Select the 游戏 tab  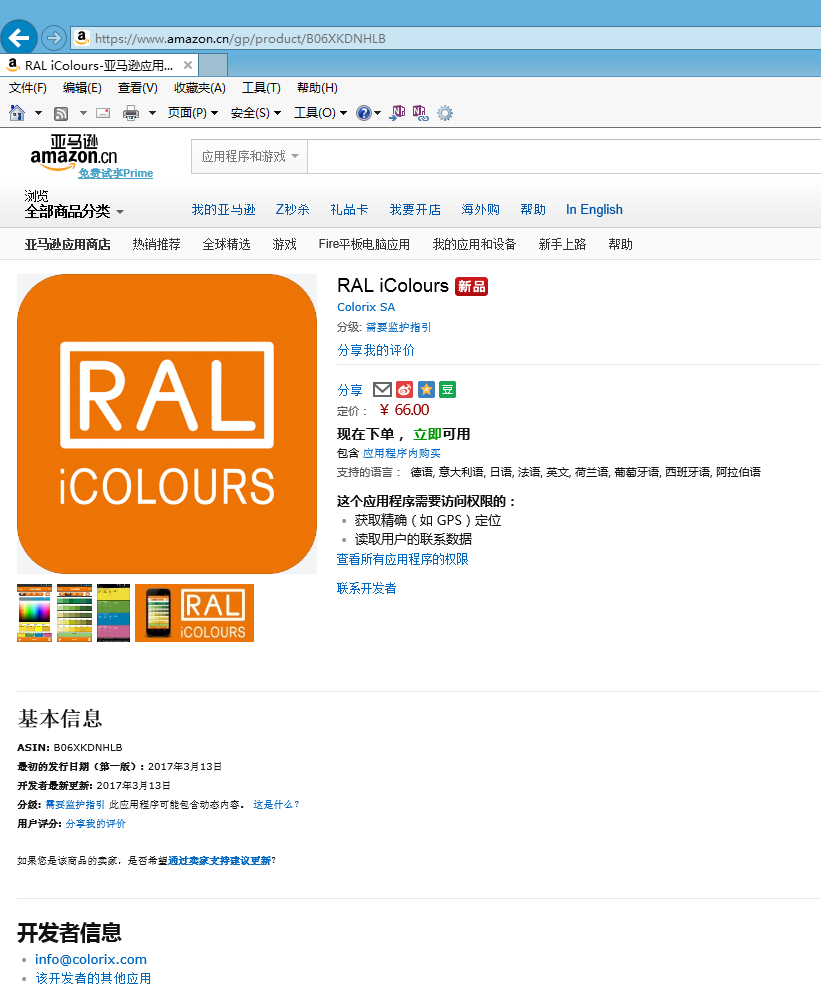(x=284, y=244)
